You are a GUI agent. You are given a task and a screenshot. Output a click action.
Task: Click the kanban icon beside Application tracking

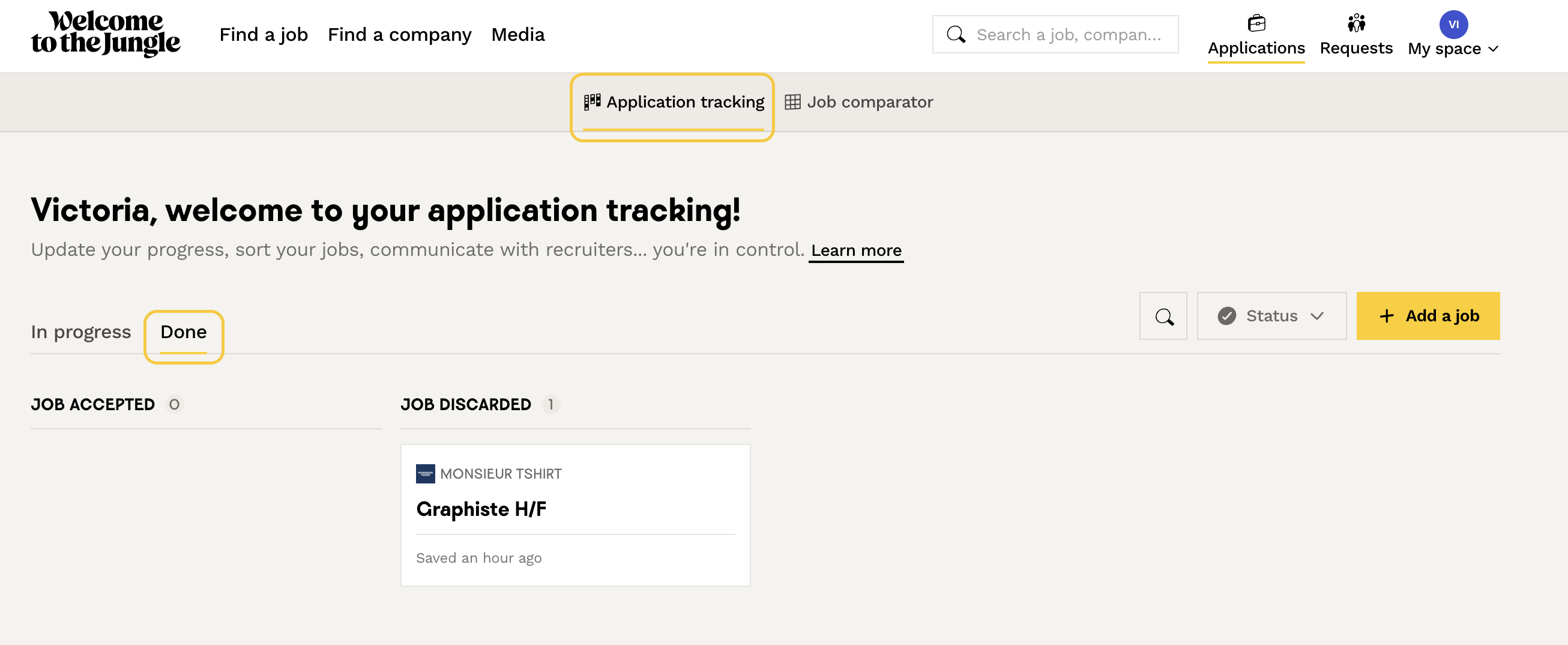(592, 101)
